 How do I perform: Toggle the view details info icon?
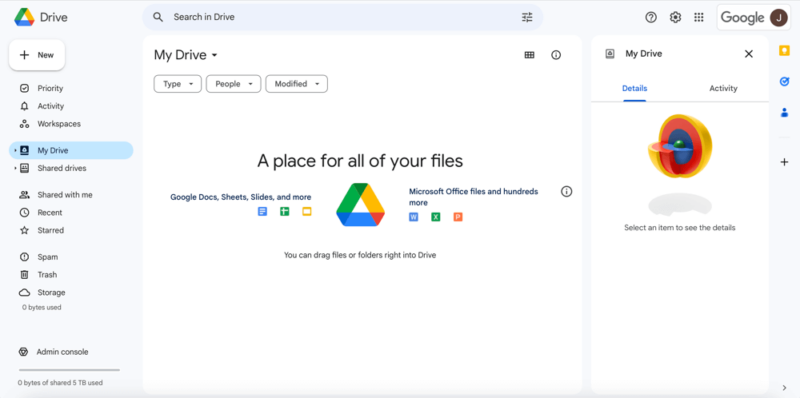[x=556, y=55]
